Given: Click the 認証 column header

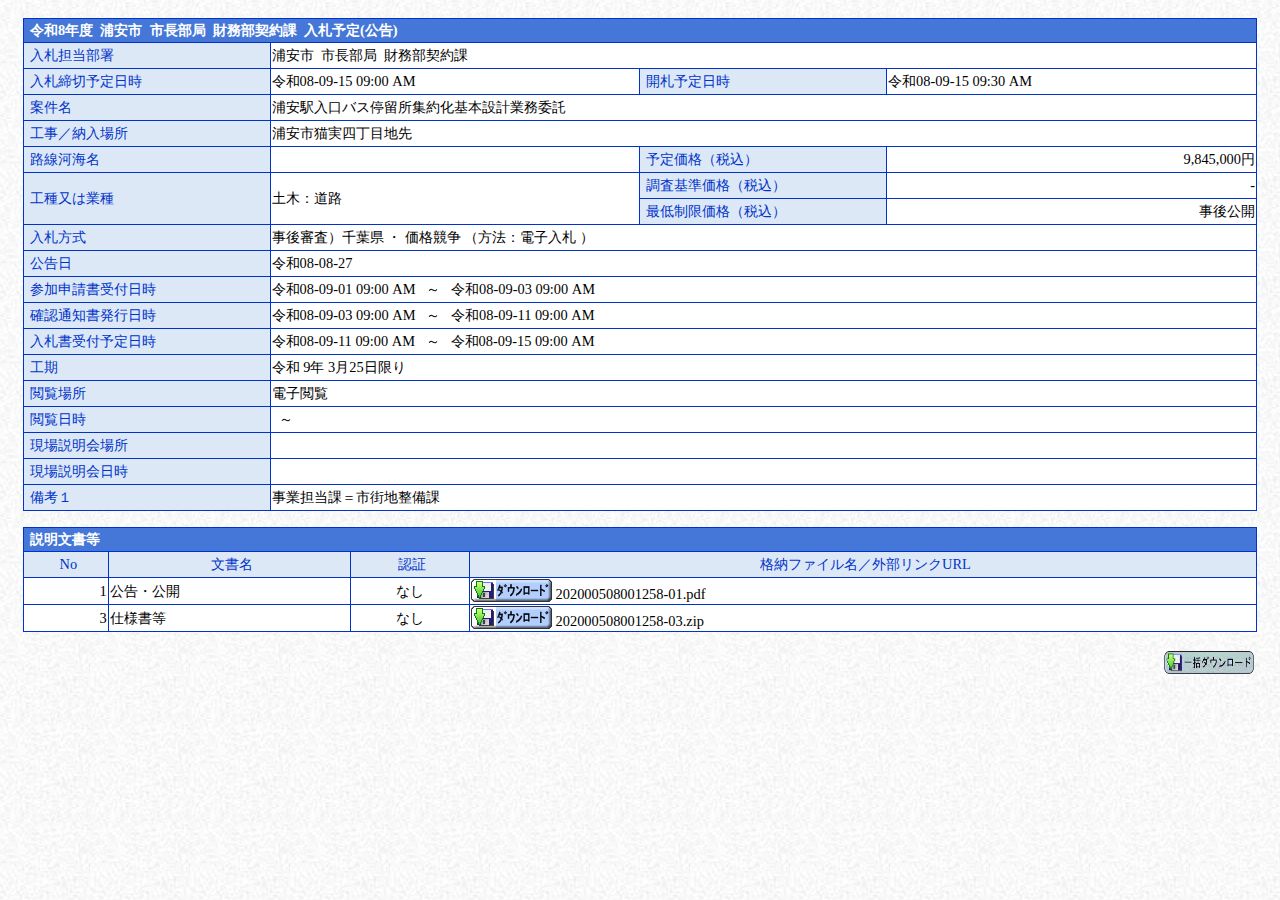Looking at the screenshot, I should pos(410,564).
